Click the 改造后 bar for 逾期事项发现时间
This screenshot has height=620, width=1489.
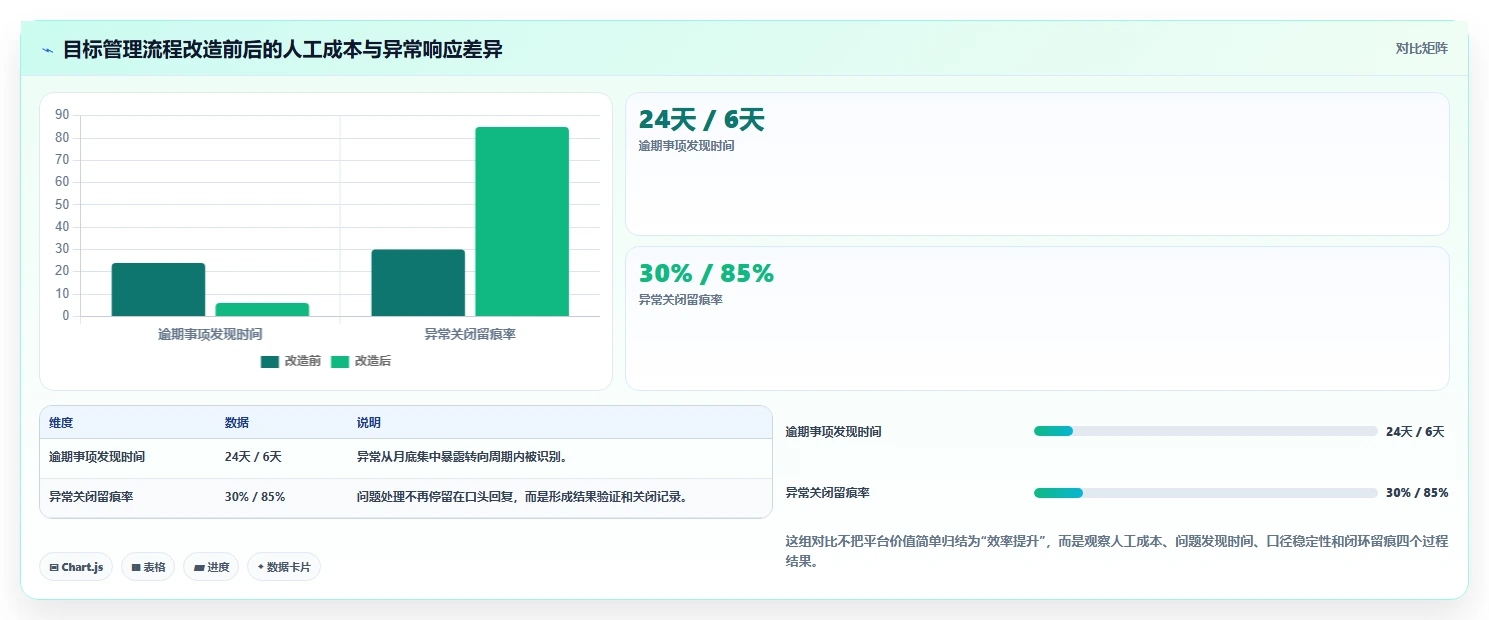[x=262, y=310]
